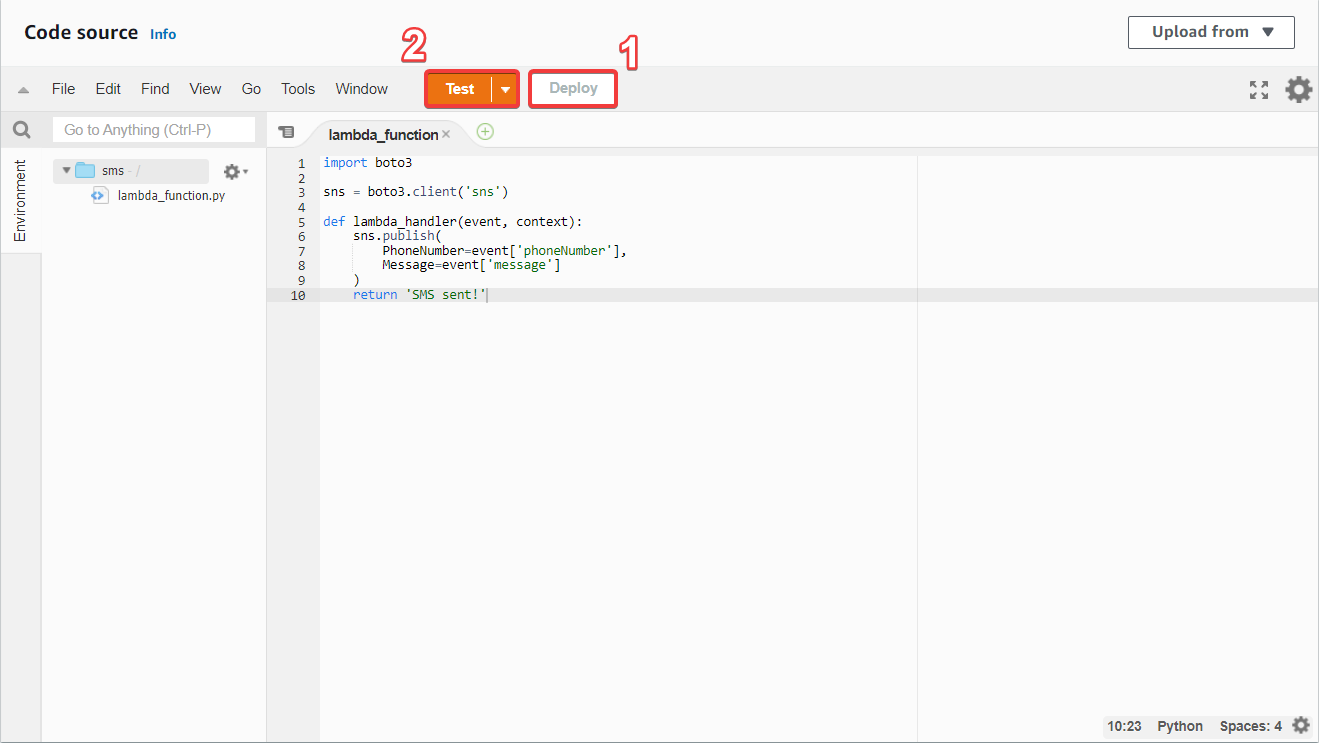
Task: Click the 10:23 cursor position indicator
Action: tap(1124, 726)
